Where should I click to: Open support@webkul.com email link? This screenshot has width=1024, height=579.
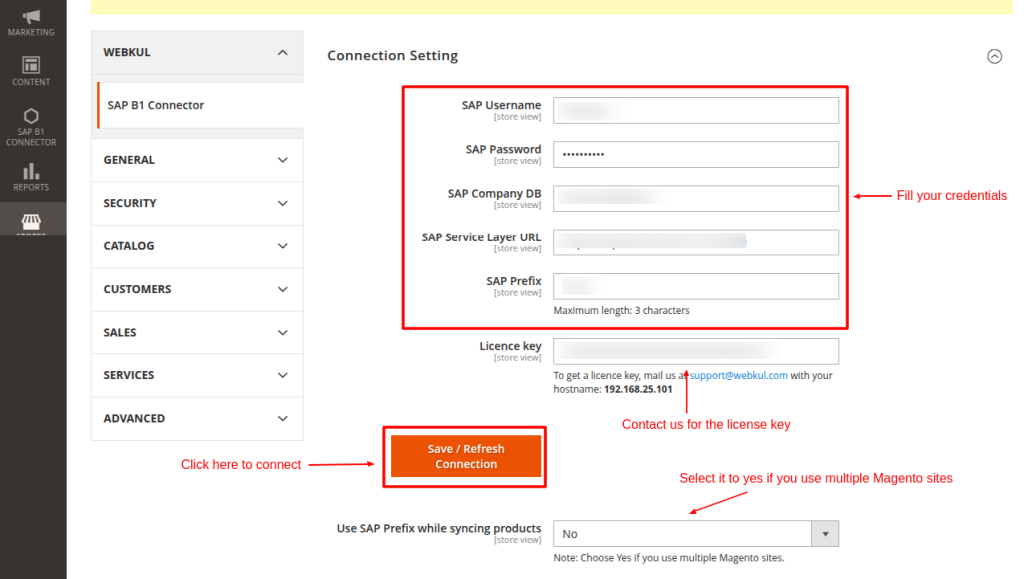click(x=738, y=376)
